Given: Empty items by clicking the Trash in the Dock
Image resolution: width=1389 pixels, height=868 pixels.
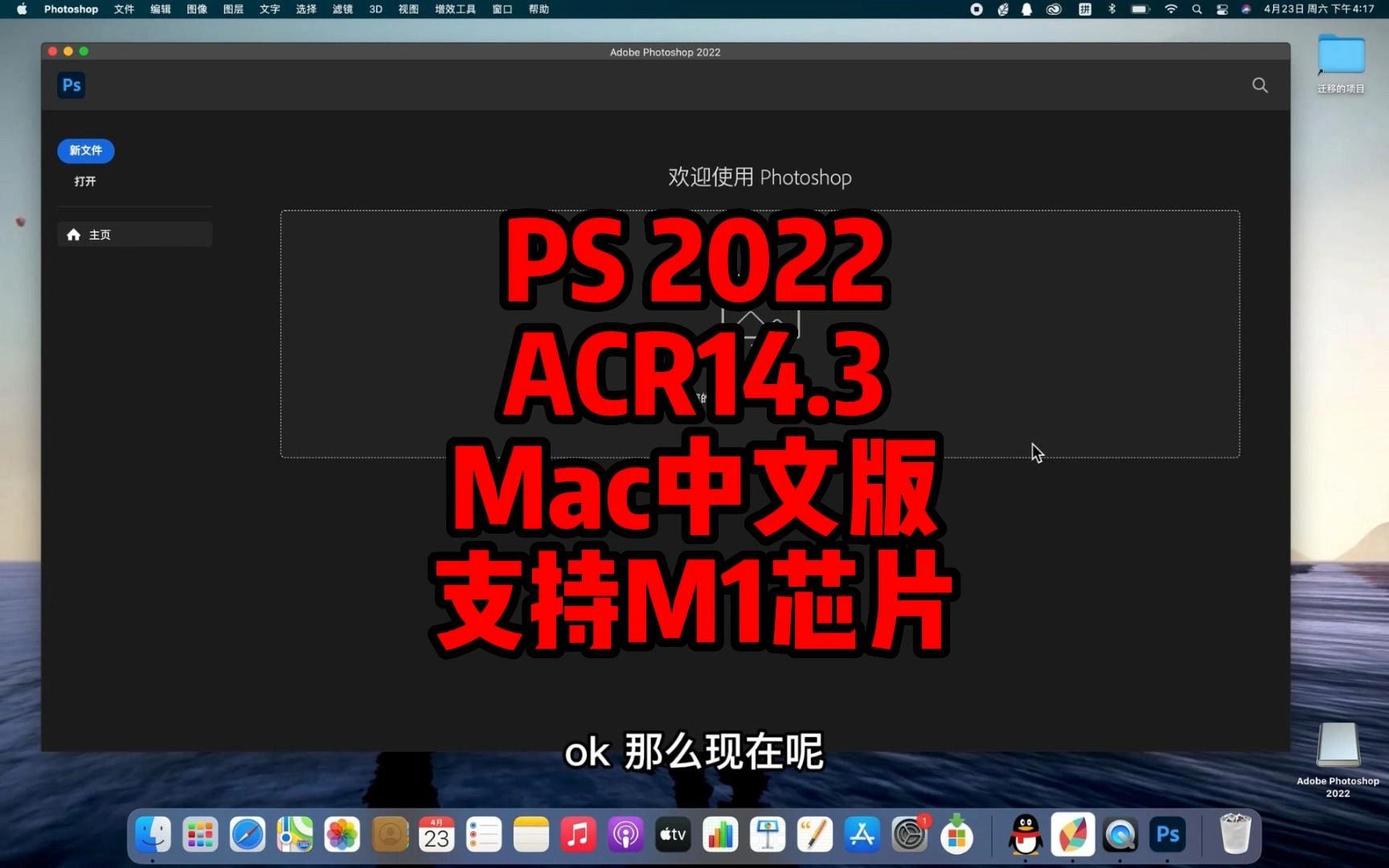Looking at the screenshot, I should [x=1235, y=834].
